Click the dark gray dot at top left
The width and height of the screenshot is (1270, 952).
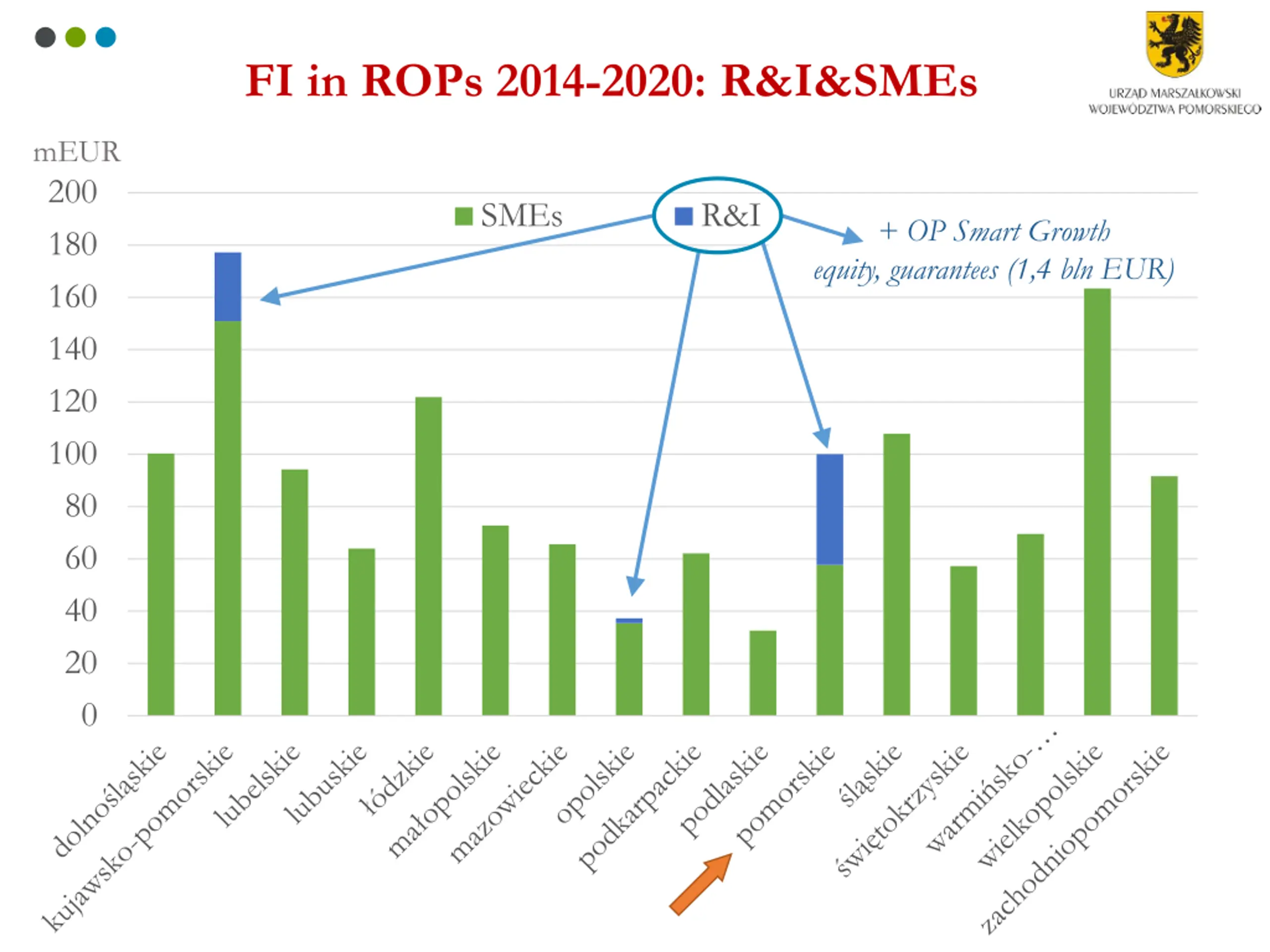tap(45, 37)
